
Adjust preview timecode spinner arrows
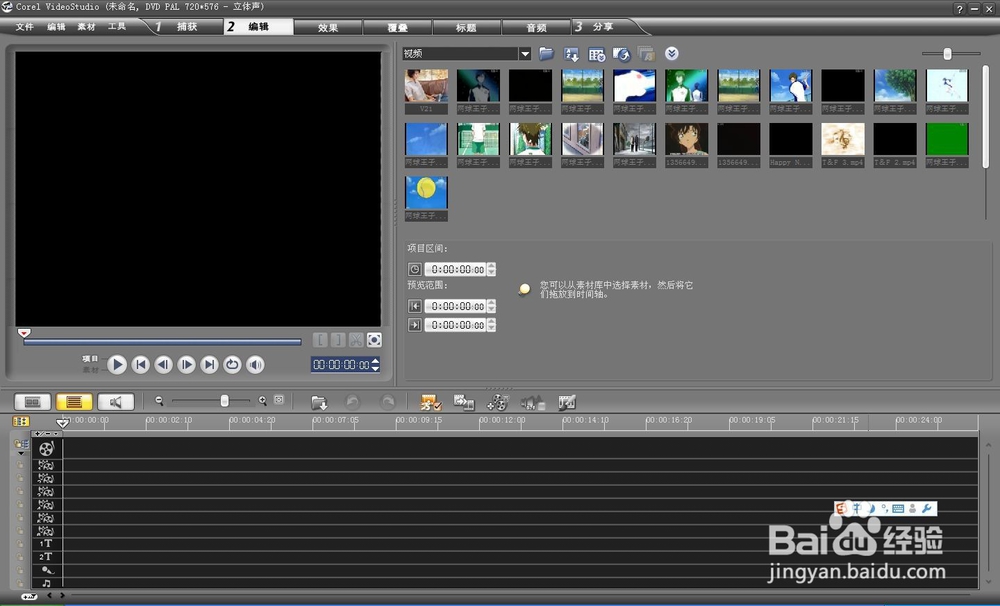pyautogui.click(x=375, y=365)
